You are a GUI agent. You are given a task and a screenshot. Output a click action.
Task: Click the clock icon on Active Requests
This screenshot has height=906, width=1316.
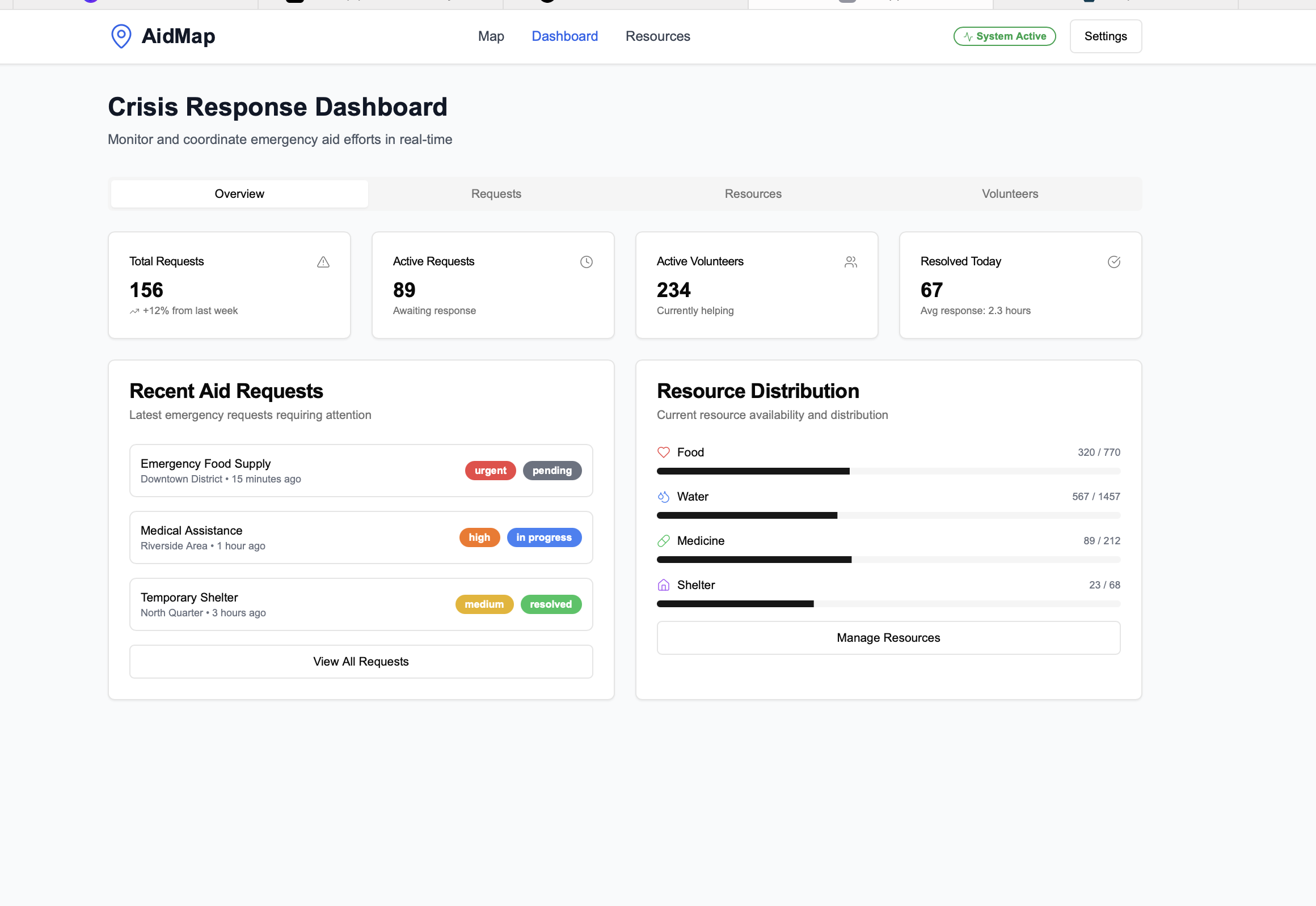[x=586, y=262]
